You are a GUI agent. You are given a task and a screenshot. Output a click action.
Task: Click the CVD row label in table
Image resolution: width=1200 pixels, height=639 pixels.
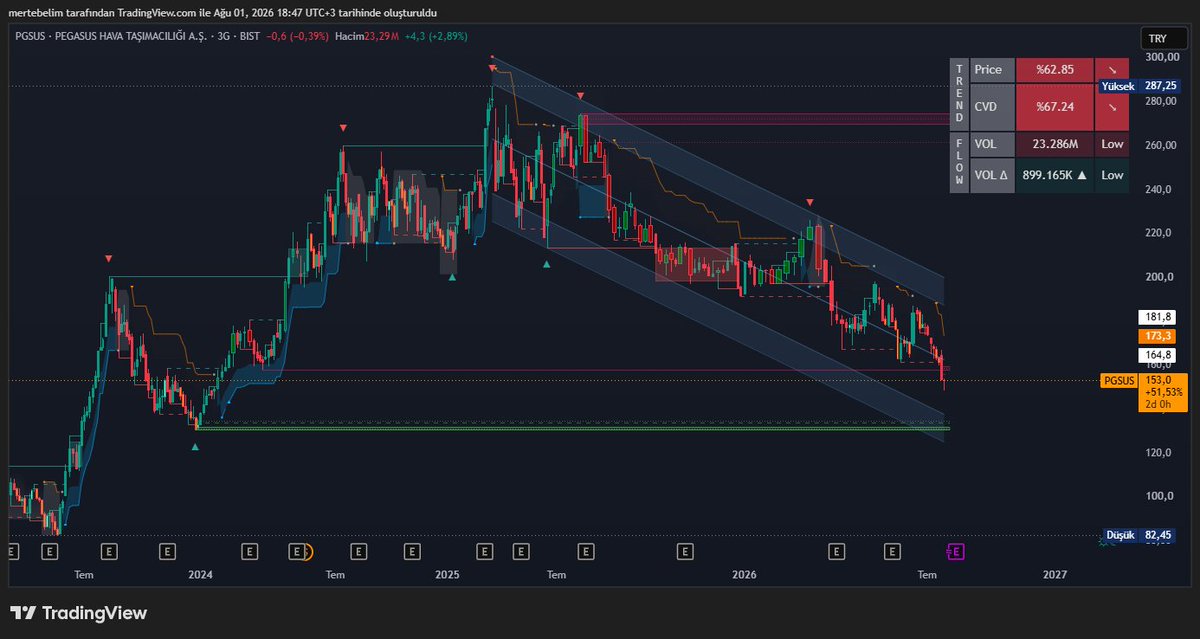[990, 106]
